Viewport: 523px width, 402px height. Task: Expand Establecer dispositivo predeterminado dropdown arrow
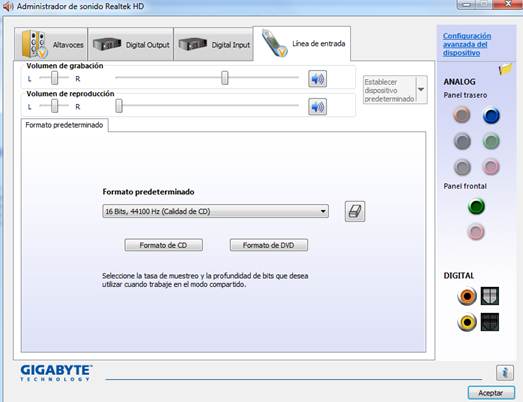pyautogui.click(x=421, y=89)
